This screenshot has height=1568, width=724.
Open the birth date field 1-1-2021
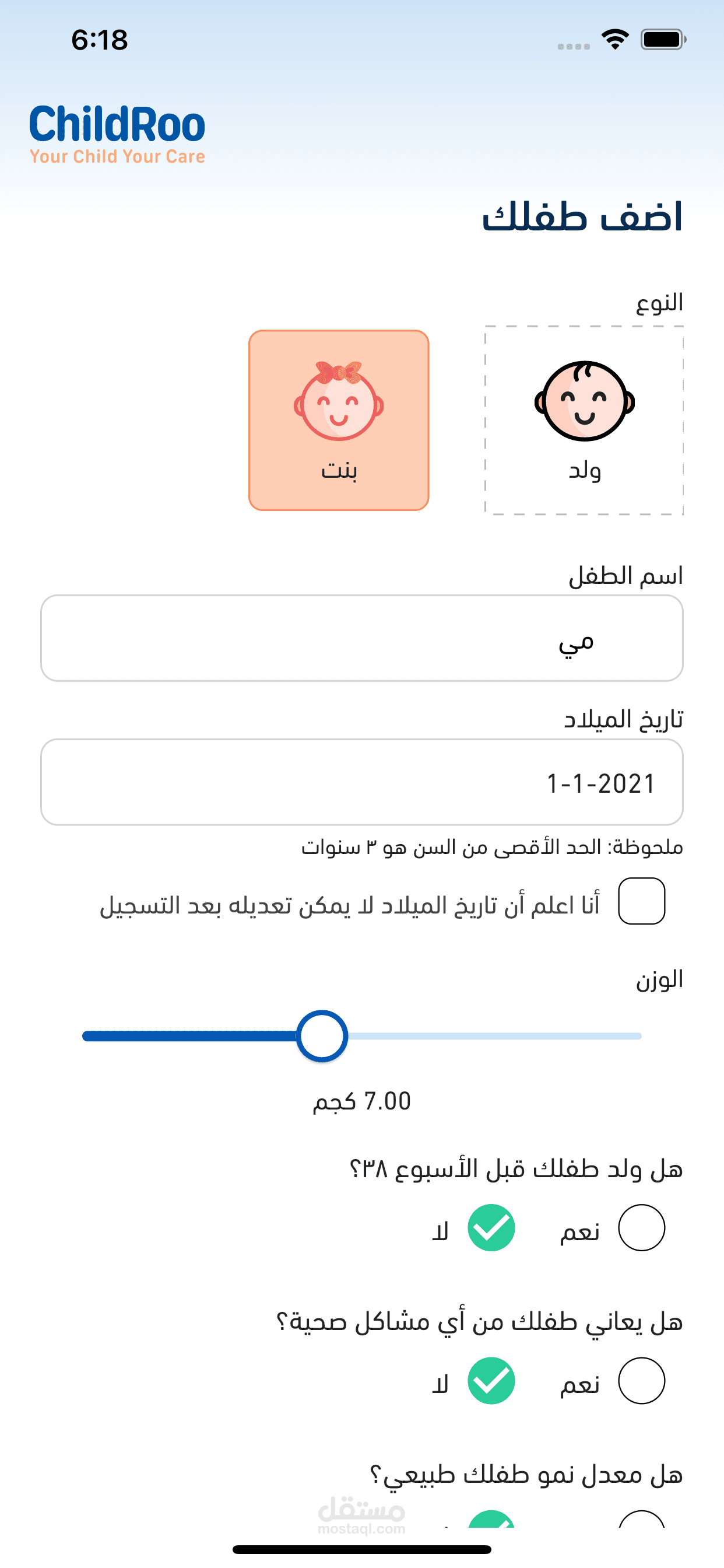pos(362,782)
